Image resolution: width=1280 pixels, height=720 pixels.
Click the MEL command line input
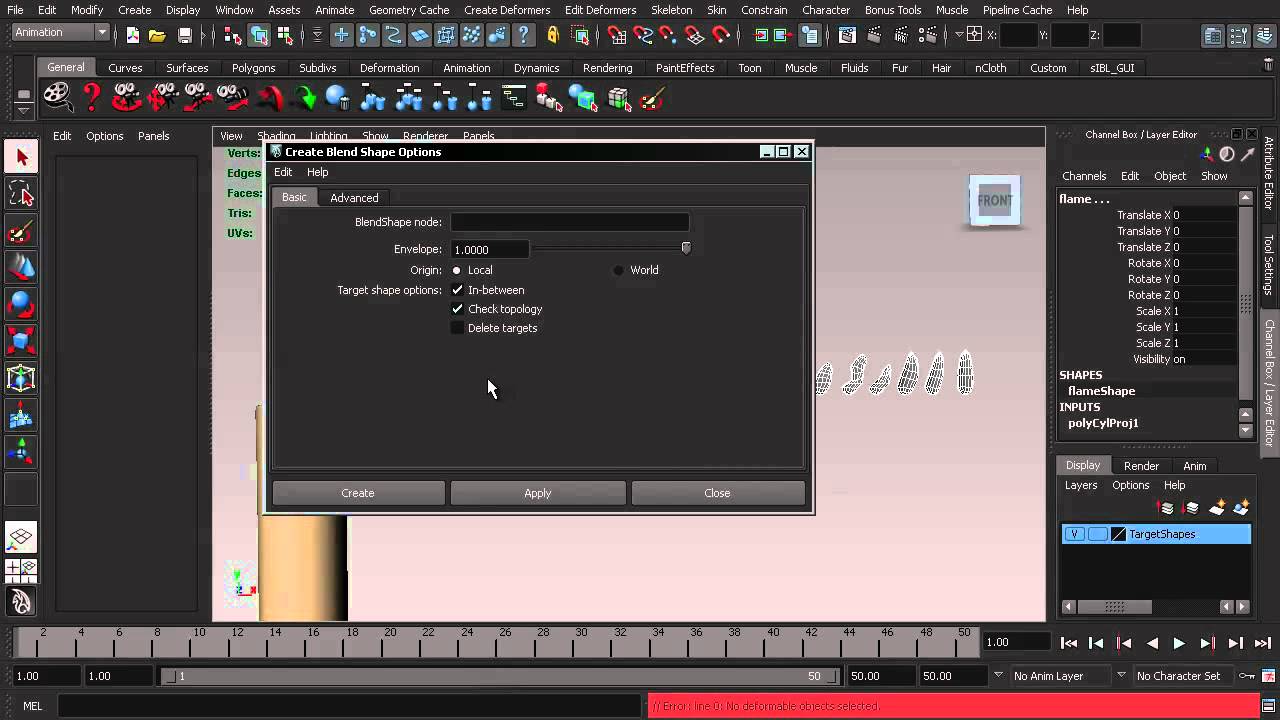click(348, 706)
